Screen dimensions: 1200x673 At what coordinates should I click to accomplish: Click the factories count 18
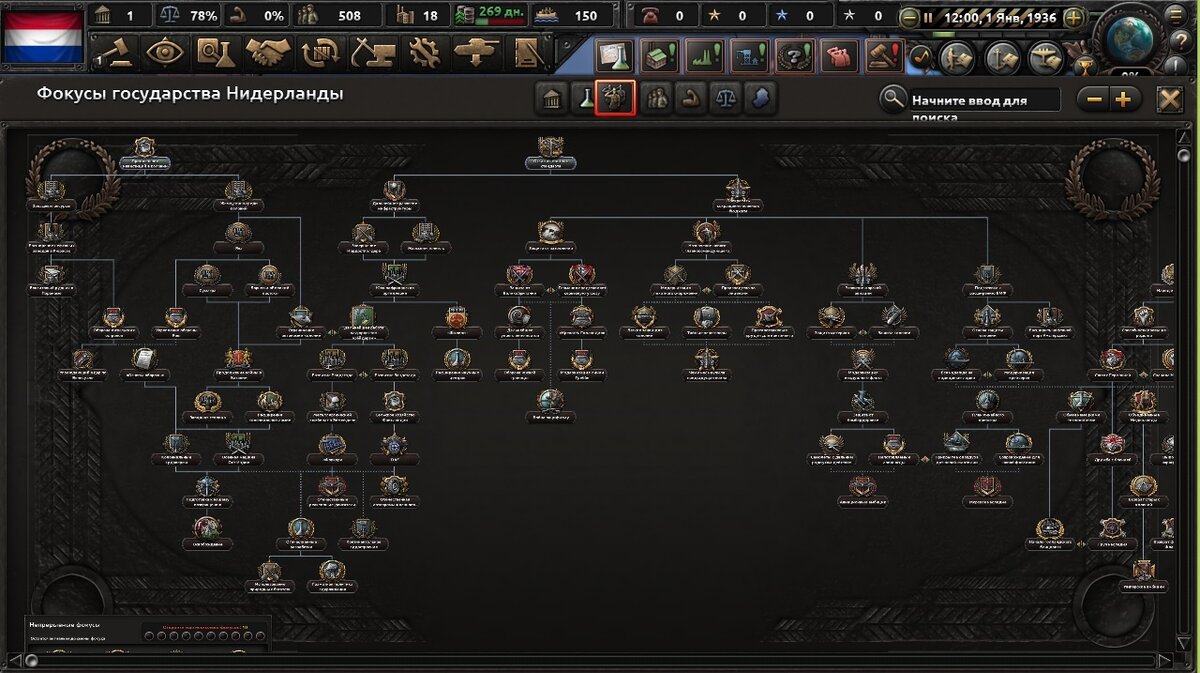[x=418, y=15]
